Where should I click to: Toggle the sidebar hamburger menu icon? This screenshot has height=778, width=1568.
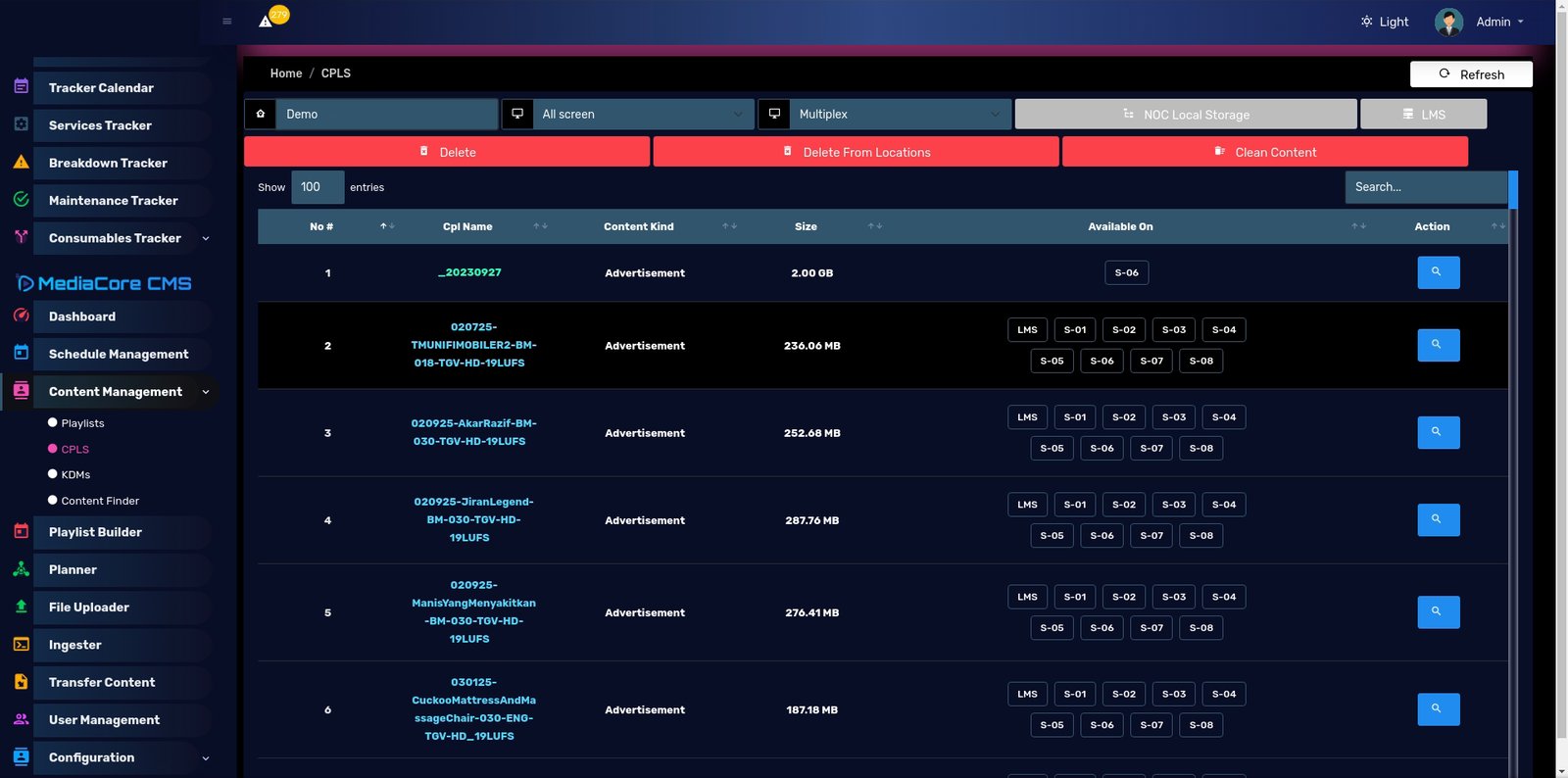pos(227,22)
